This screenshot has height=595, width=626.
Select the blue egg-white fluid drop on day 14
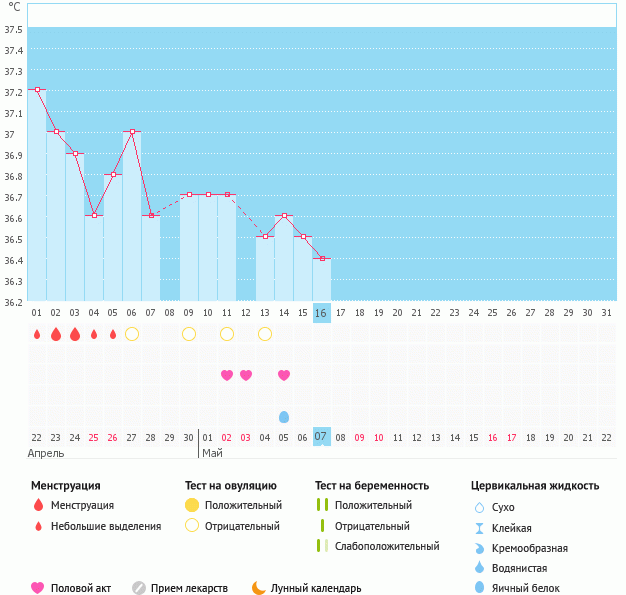(284, 417)
